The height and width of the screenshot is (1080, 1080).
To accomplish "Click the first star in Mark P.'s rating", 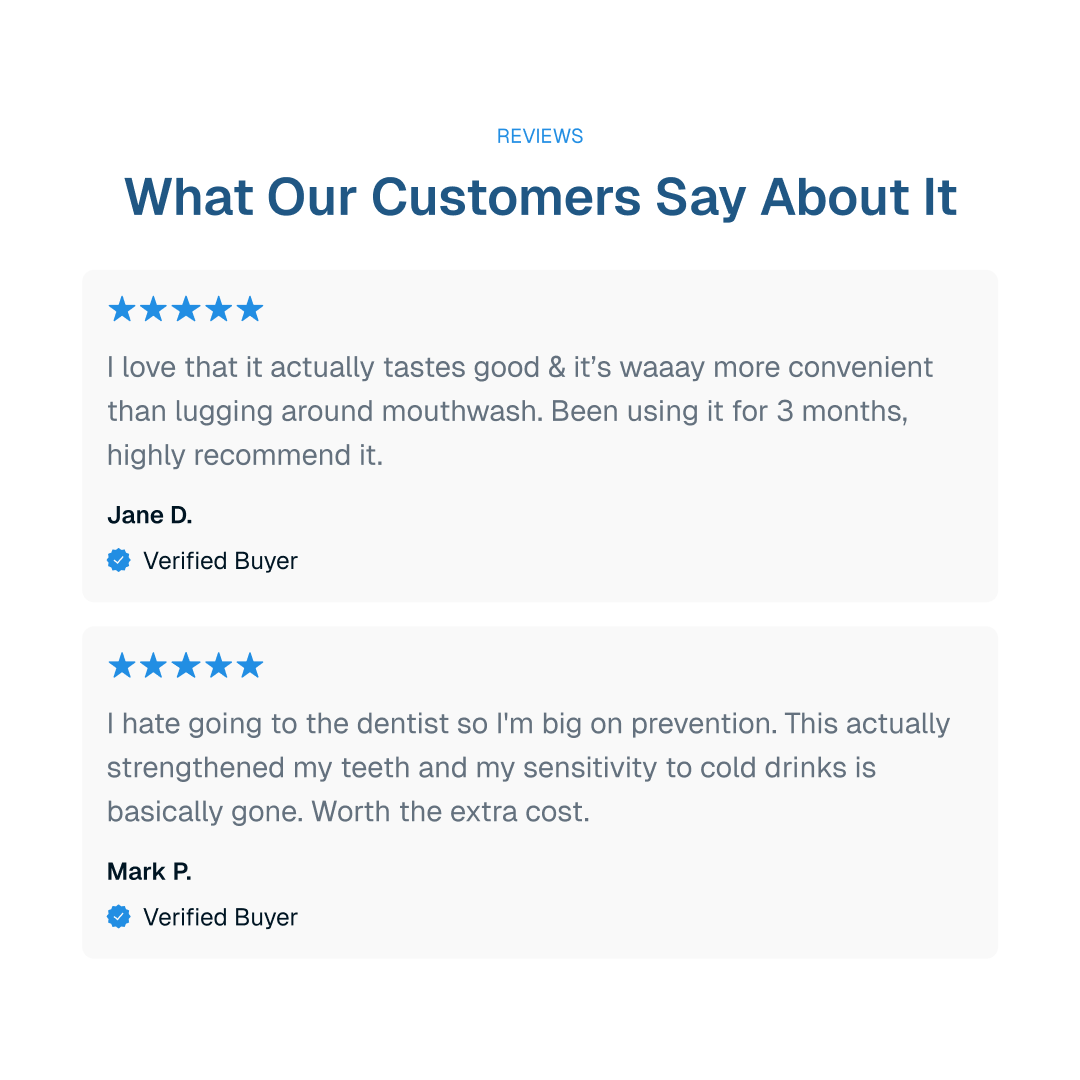I will pyautogui.click(x=121, y=666).
